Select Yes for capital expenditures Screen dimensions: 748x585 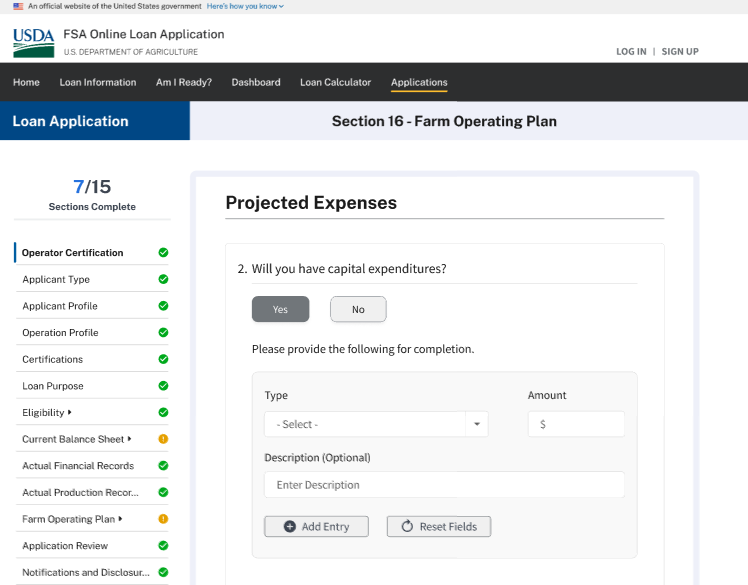(x=280, y=310)
